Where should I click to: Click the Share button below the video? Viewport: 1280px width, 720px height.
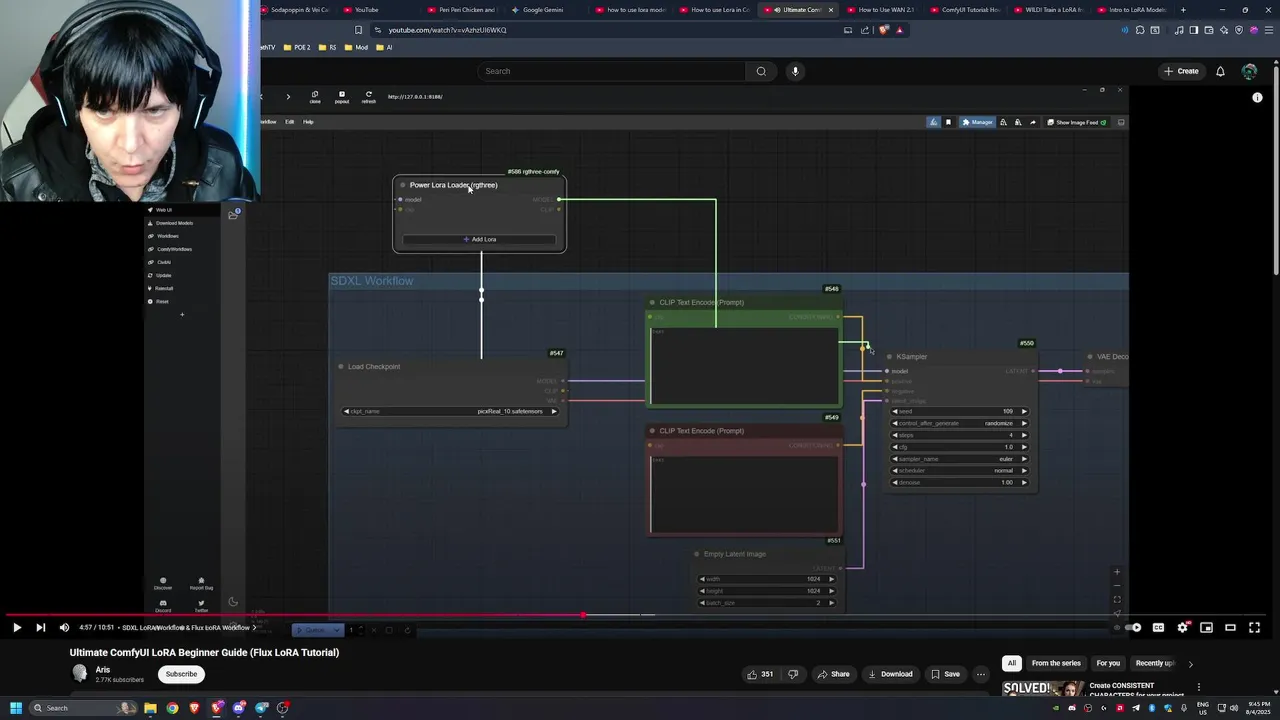click(833, 674)
